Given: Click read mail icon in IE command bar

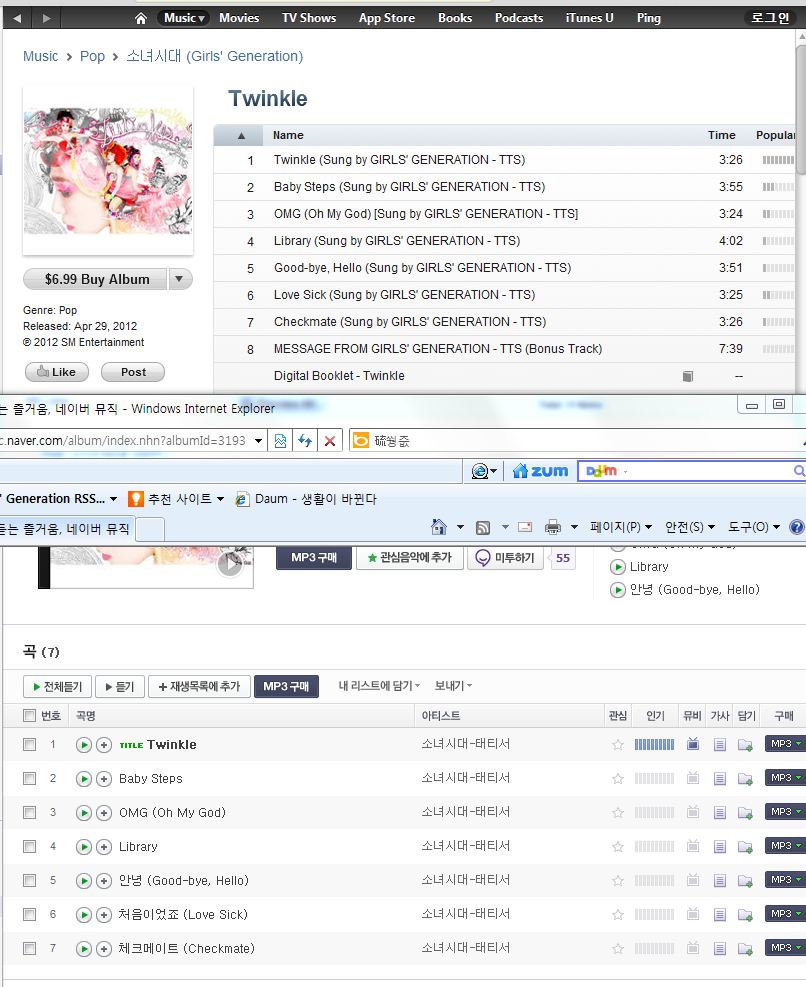Looking at the screenshot, I should pos(525,527).
